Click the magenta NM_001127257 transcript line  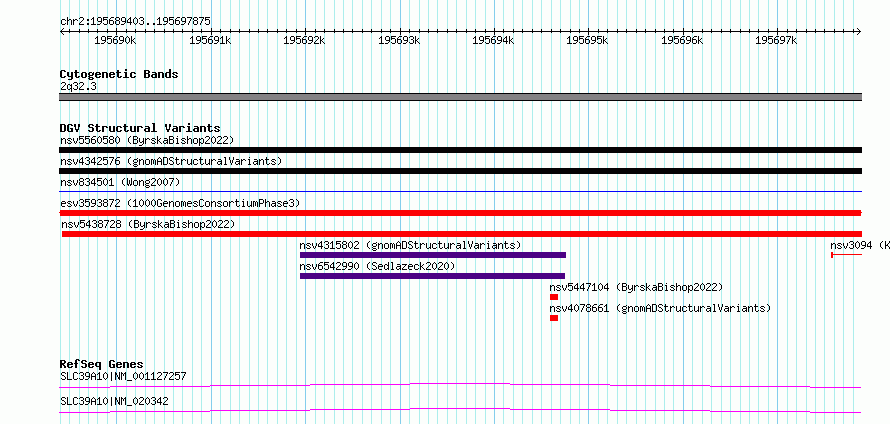click(x=460, y=385)
